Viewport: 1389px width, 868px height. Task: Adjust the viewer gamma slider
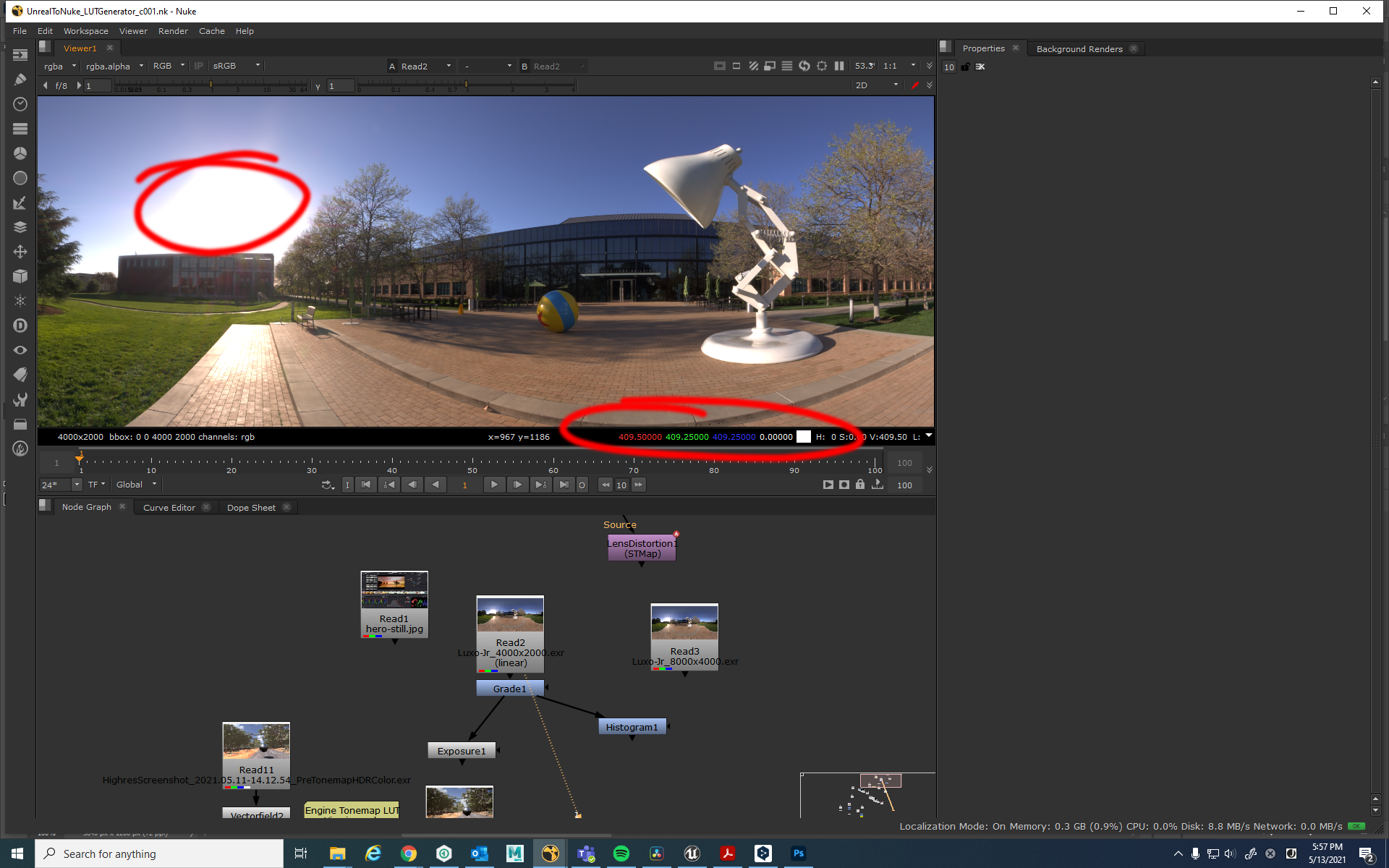pos(466,85)
